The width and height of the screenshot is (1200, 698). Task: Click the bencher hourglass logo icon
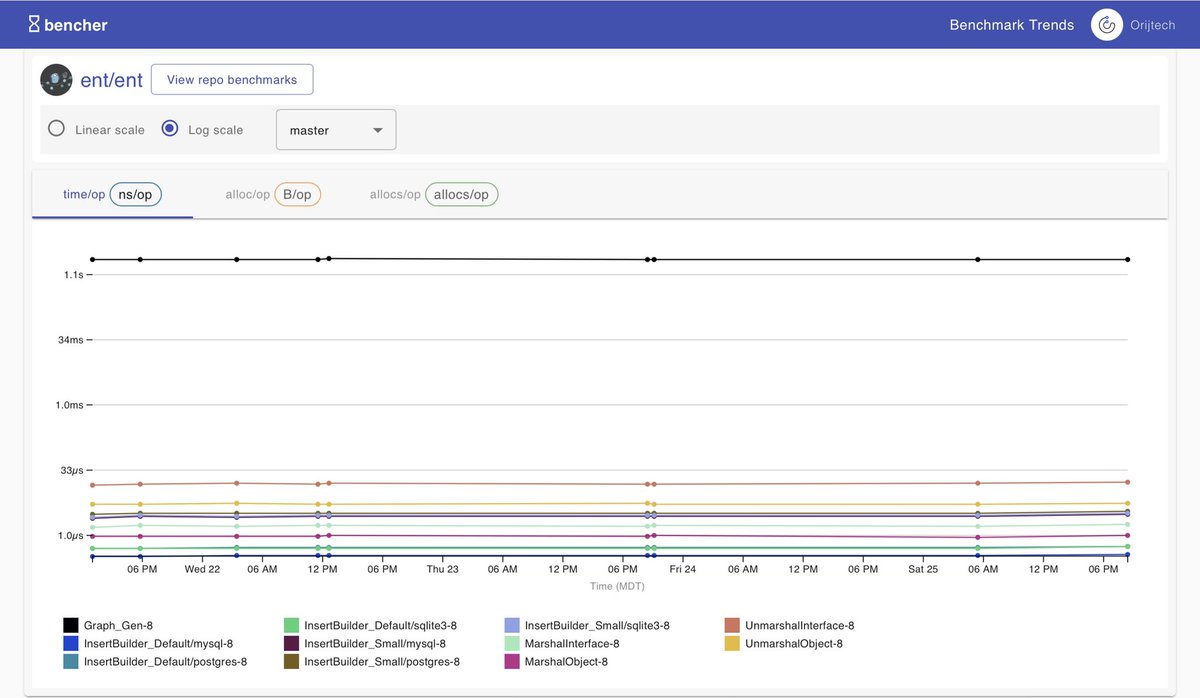pyautogui.click(x=34, y=24)
